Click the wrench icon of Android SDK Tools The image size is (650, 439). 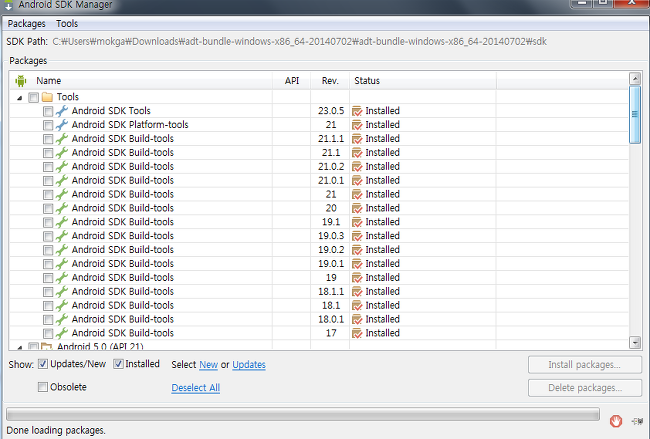coord(62,111)
